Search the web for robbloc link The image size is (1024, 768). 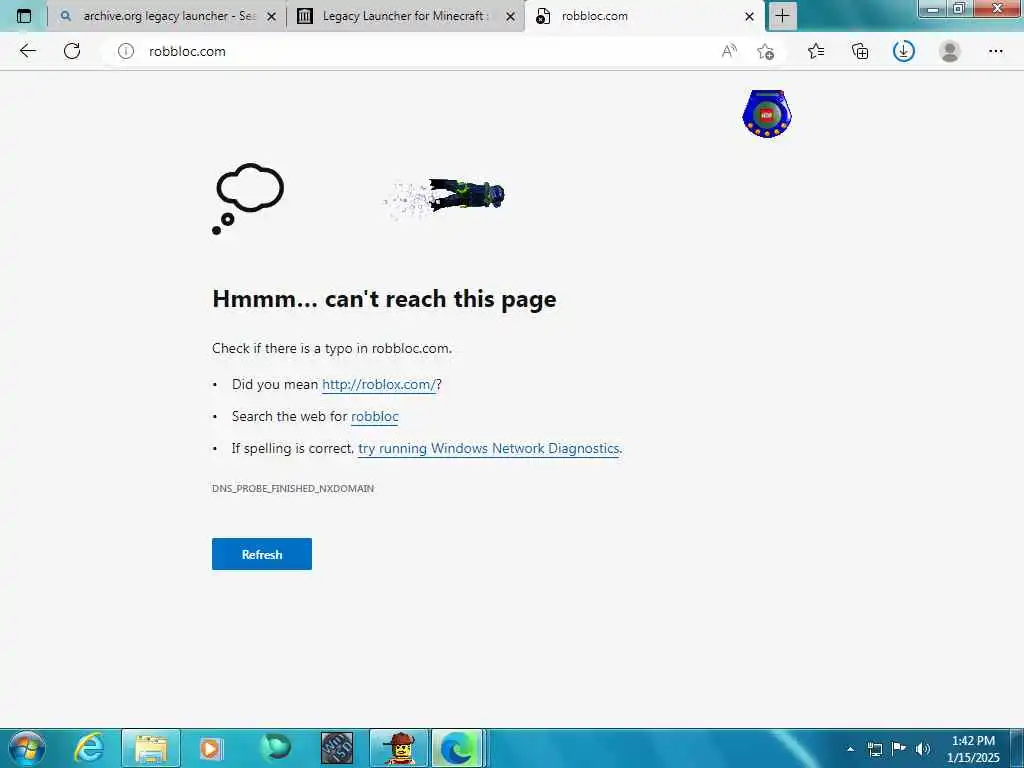(x=375, y=417)
